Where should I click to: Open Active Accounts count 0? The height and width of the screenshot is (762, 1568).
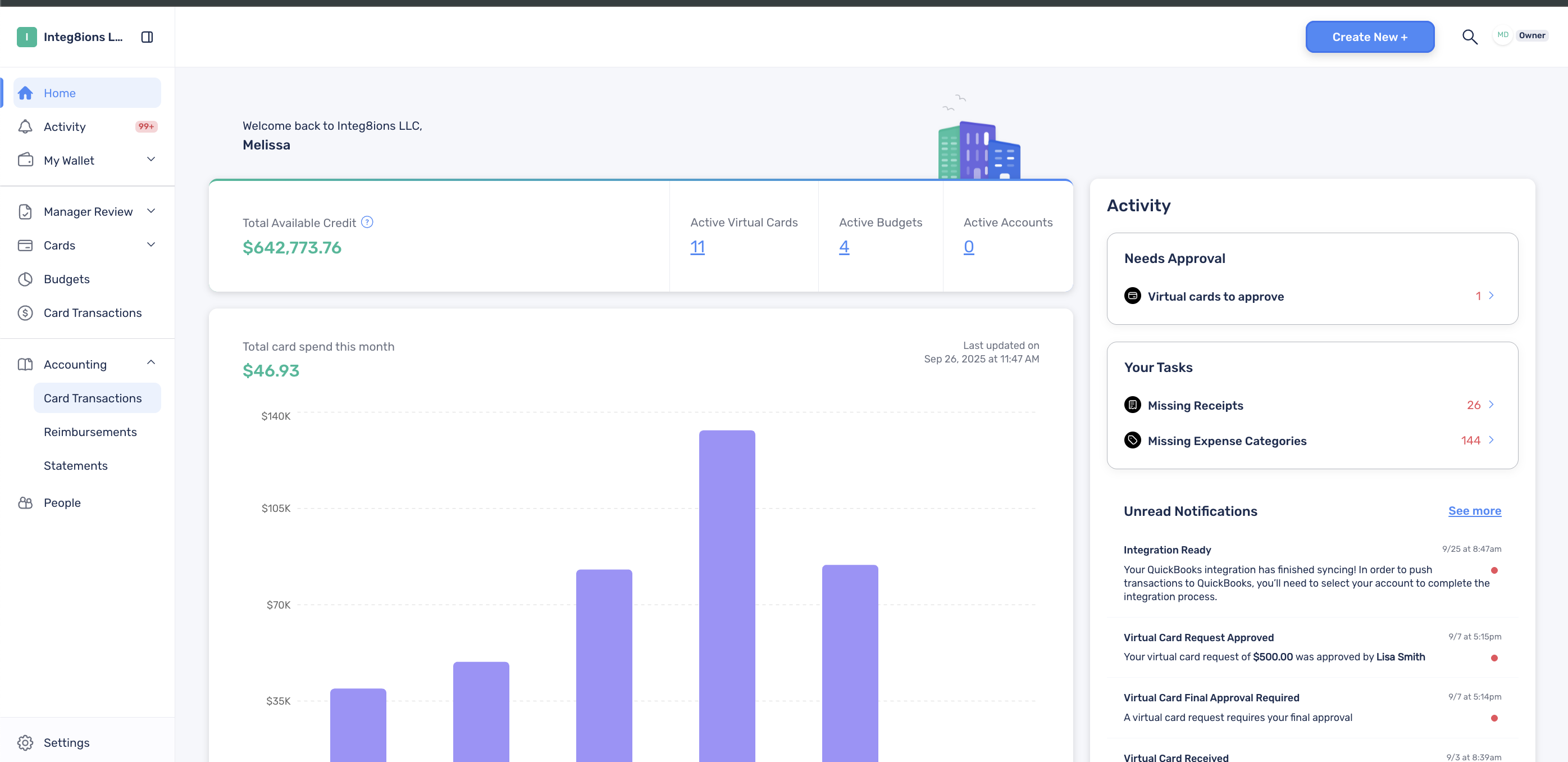tap(969, 247)
